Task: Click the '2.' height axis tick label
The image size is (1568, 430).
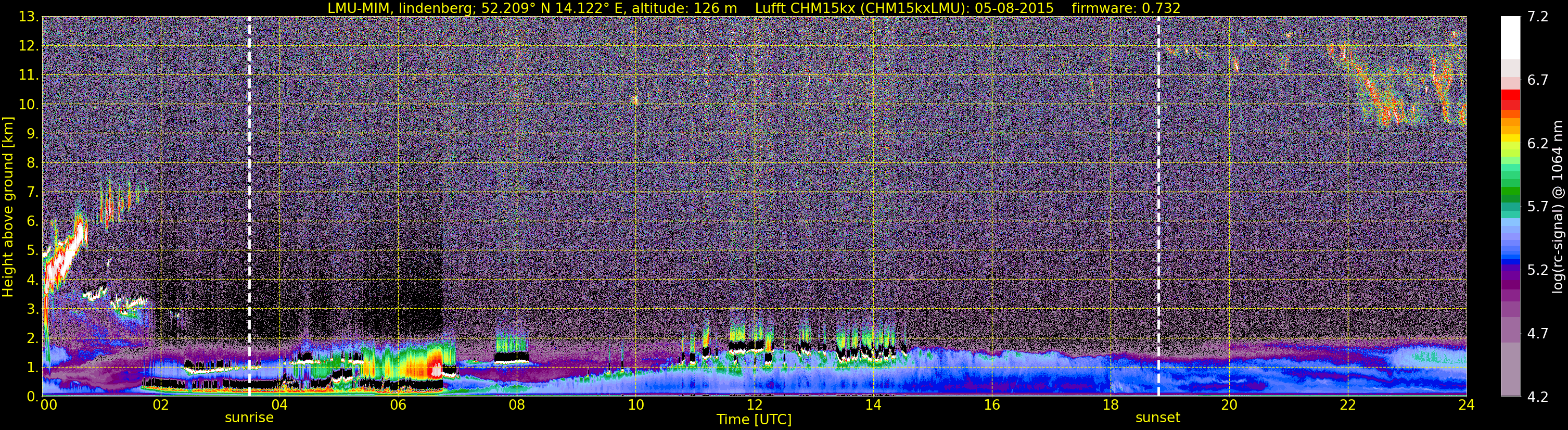Action: tap(32, 339)
